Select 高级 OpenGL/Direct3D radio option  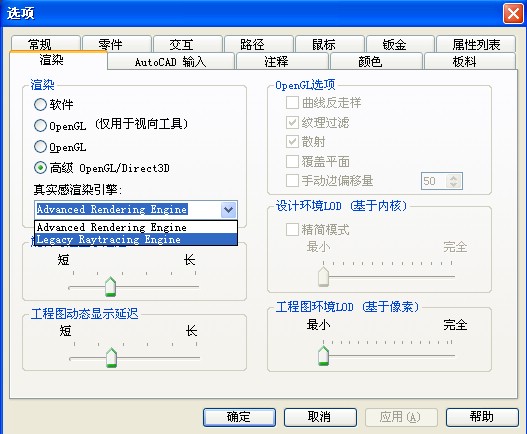coord(40,167)
